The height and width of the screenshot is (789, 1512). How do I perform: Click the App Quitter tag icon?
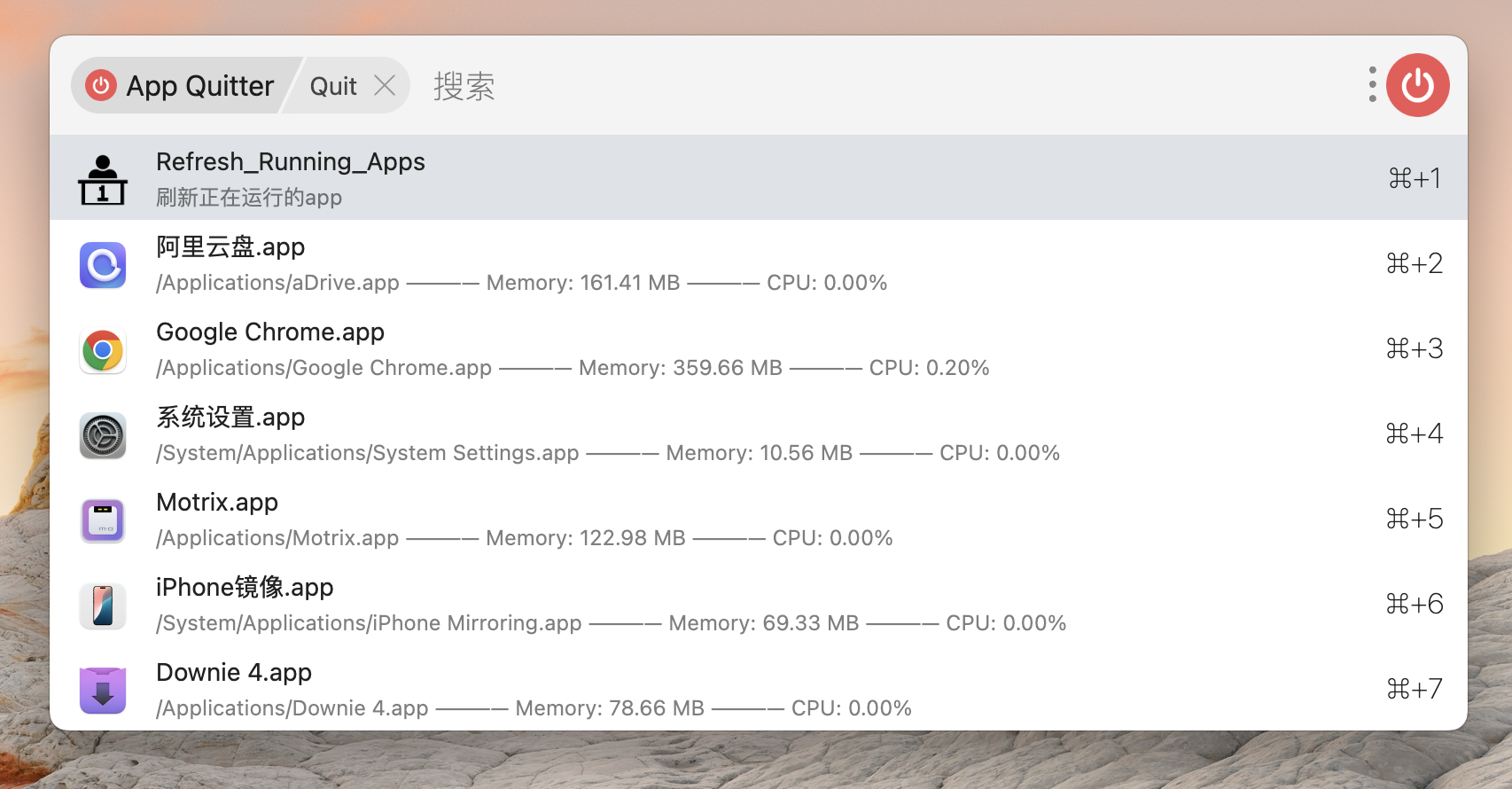[101, 85]
